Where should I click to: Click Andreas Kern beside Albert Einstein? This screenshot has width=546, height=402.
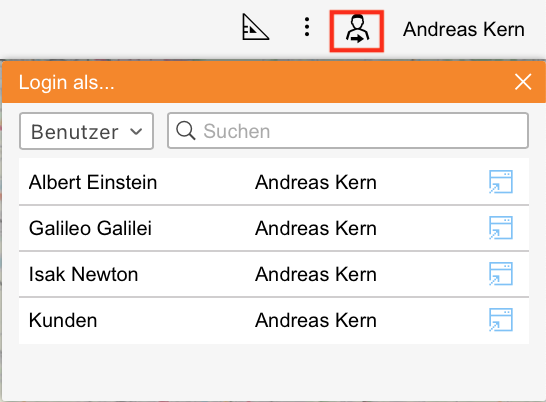point(316,182)
